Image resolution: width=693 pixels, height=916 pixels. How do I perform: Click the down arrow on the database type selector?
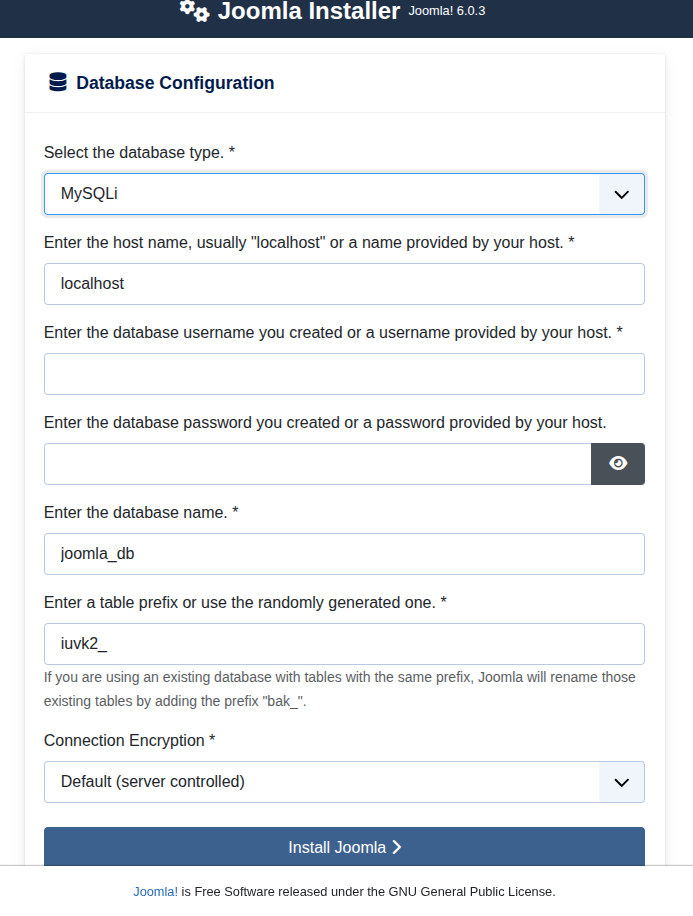(x=620, y=193)
